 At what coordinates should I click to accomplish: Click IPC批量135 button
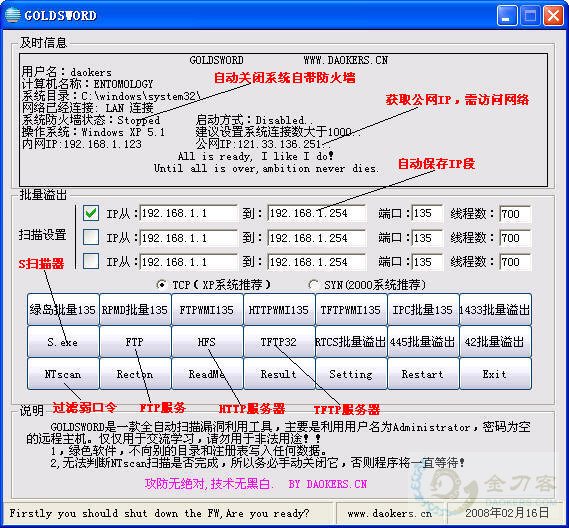pyautogui.click(x=423, y=310)
